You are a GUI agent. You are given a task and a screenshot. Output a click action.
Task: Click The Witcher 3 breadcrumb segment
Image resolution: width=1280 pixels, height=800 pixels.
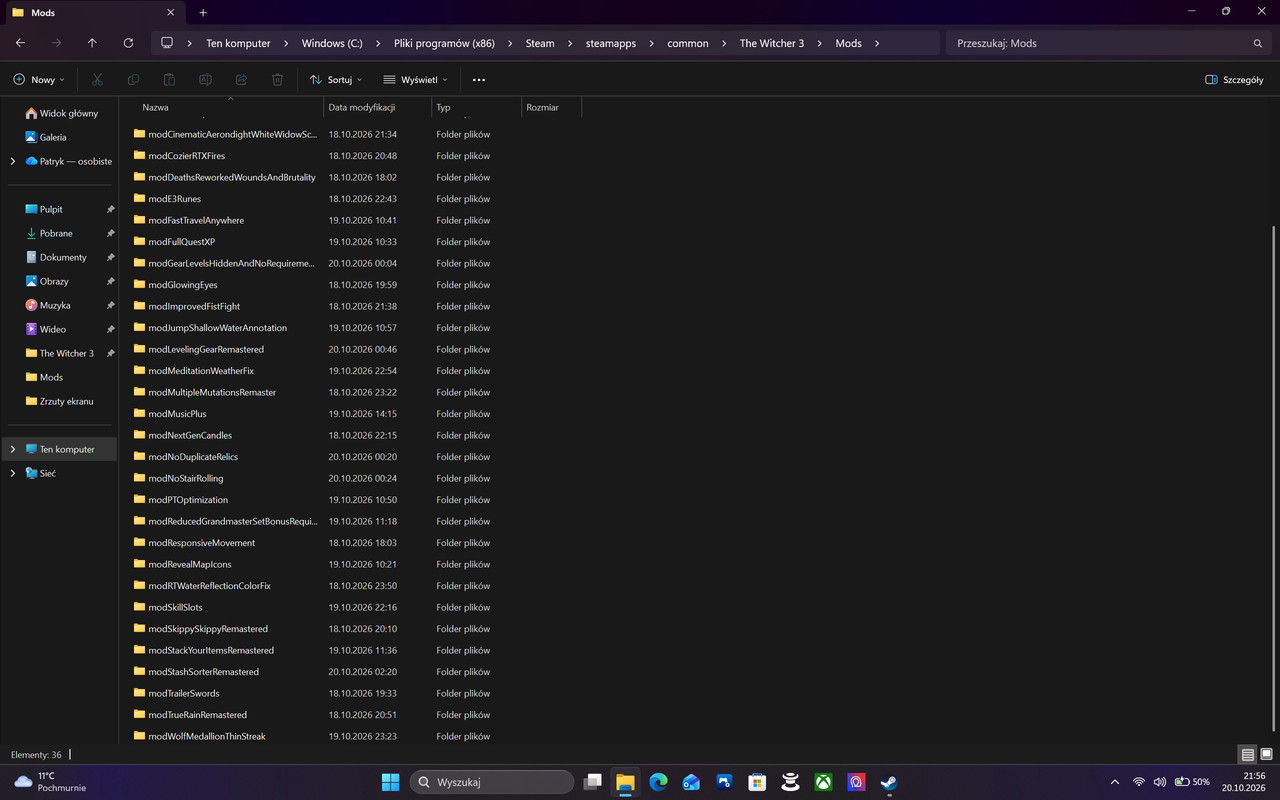pyautogui.click(x=772, y=44)
